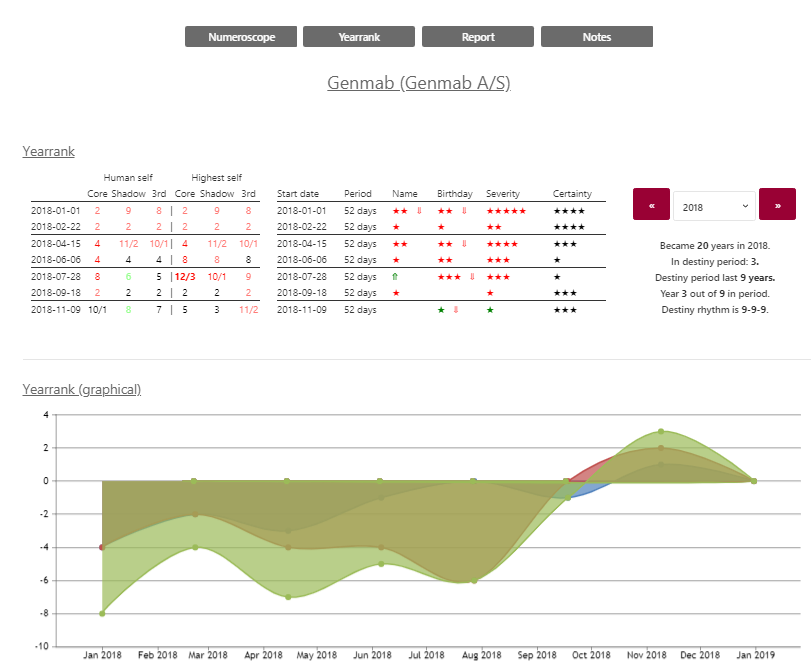Click the Start date column header
The image size is (811, 661).
point(298,193)
